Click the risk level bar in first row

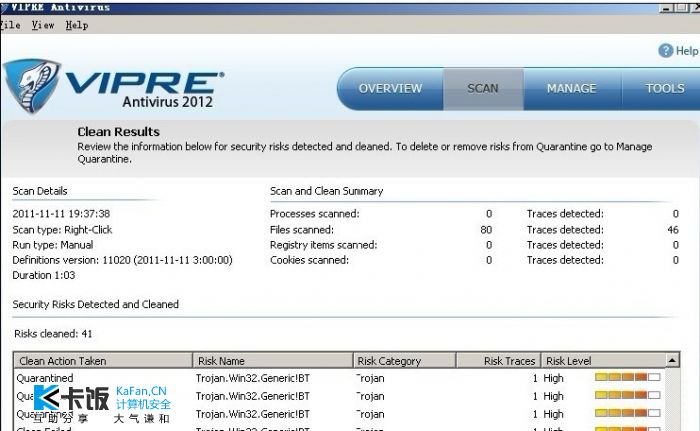pos(628,377)
